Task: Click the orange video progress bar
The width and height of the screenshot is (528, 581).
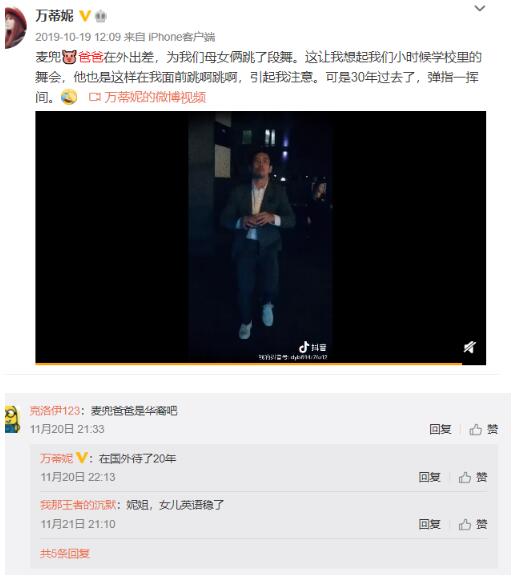Action: 248,364
